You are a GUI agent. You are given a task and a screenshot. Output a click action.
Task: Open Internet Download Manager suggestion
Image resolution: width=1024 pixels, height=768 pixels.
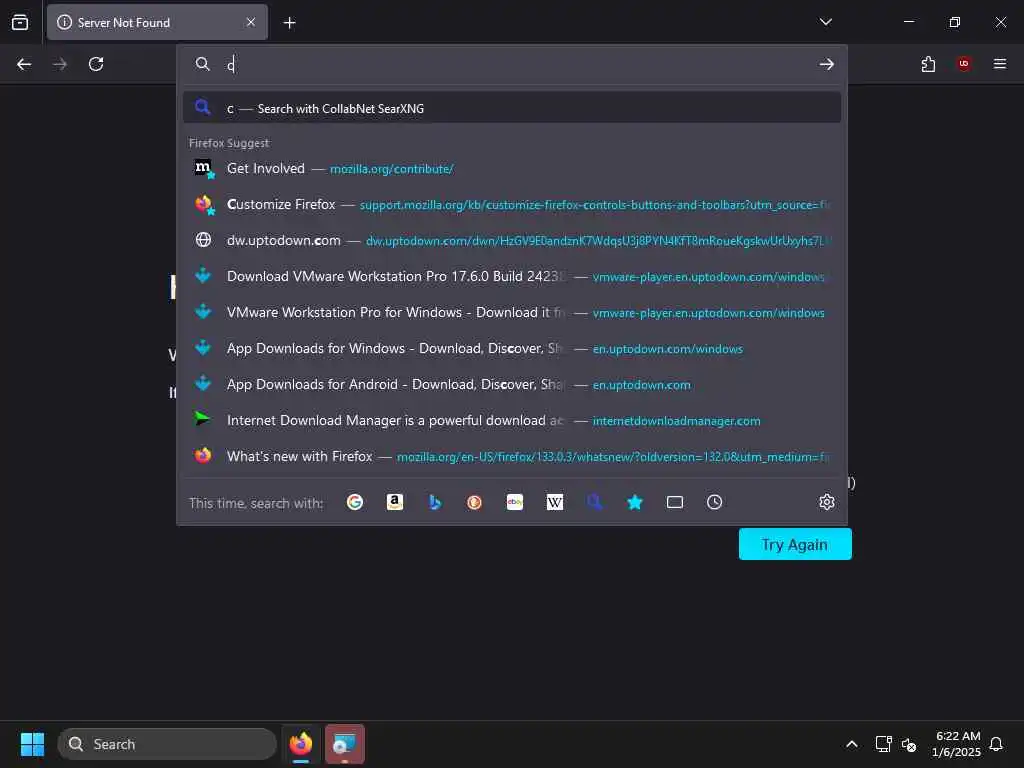tap(512, 420)
